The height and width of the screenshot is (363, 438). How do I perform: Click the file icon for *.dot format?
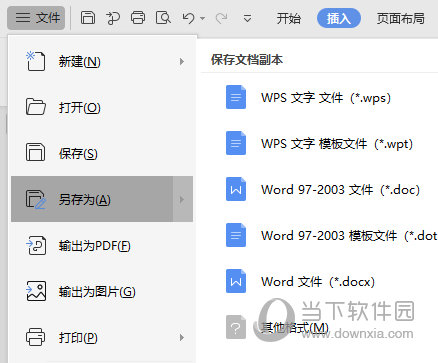point(236,235)
